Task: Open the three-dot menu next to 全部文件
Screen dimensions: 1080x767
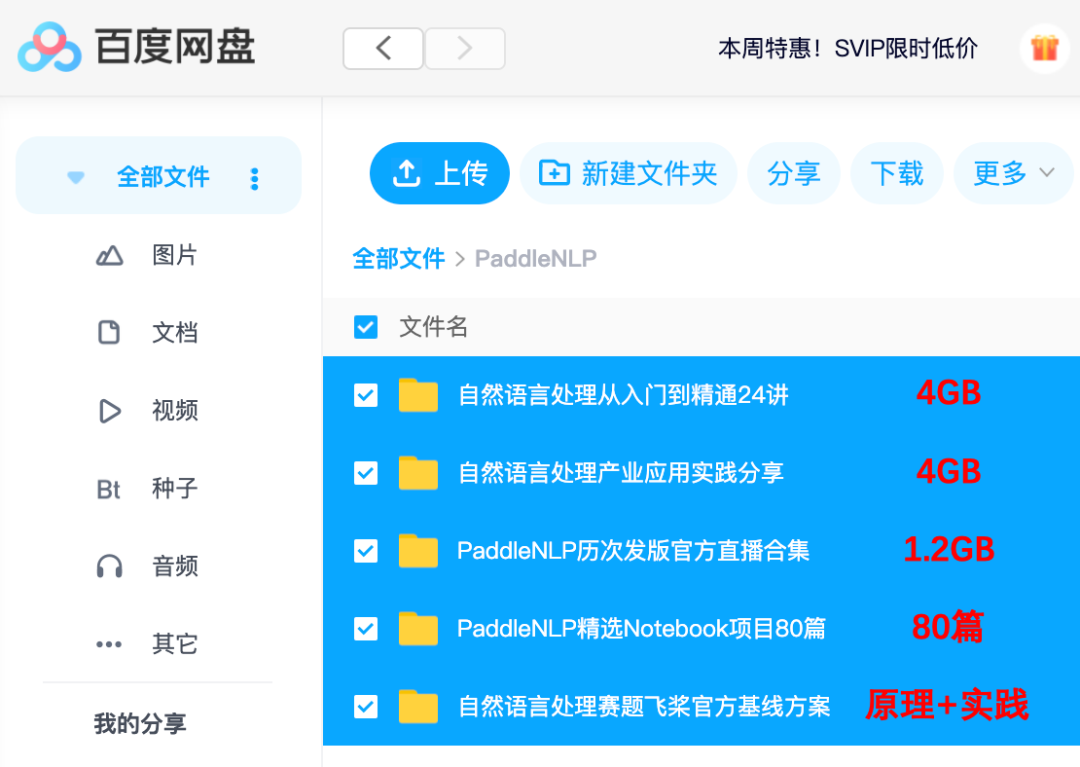Action: (255, 177)
